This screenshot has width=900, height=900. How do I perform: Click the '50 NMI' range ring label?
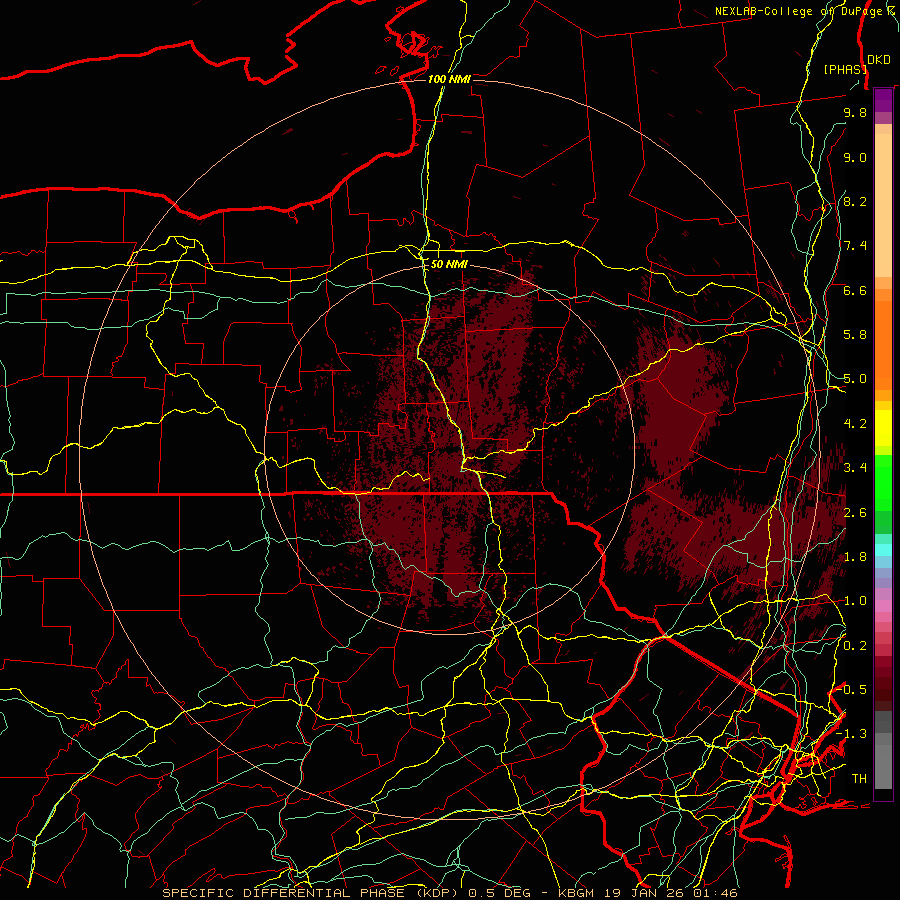449,265
